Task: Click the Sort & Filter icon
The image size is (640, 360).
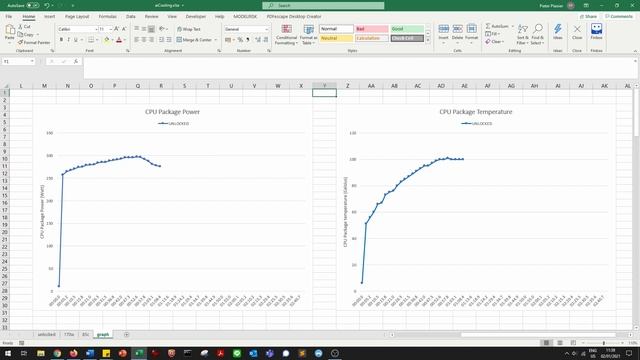Action: pyautogui.click(x=522, y=29)
